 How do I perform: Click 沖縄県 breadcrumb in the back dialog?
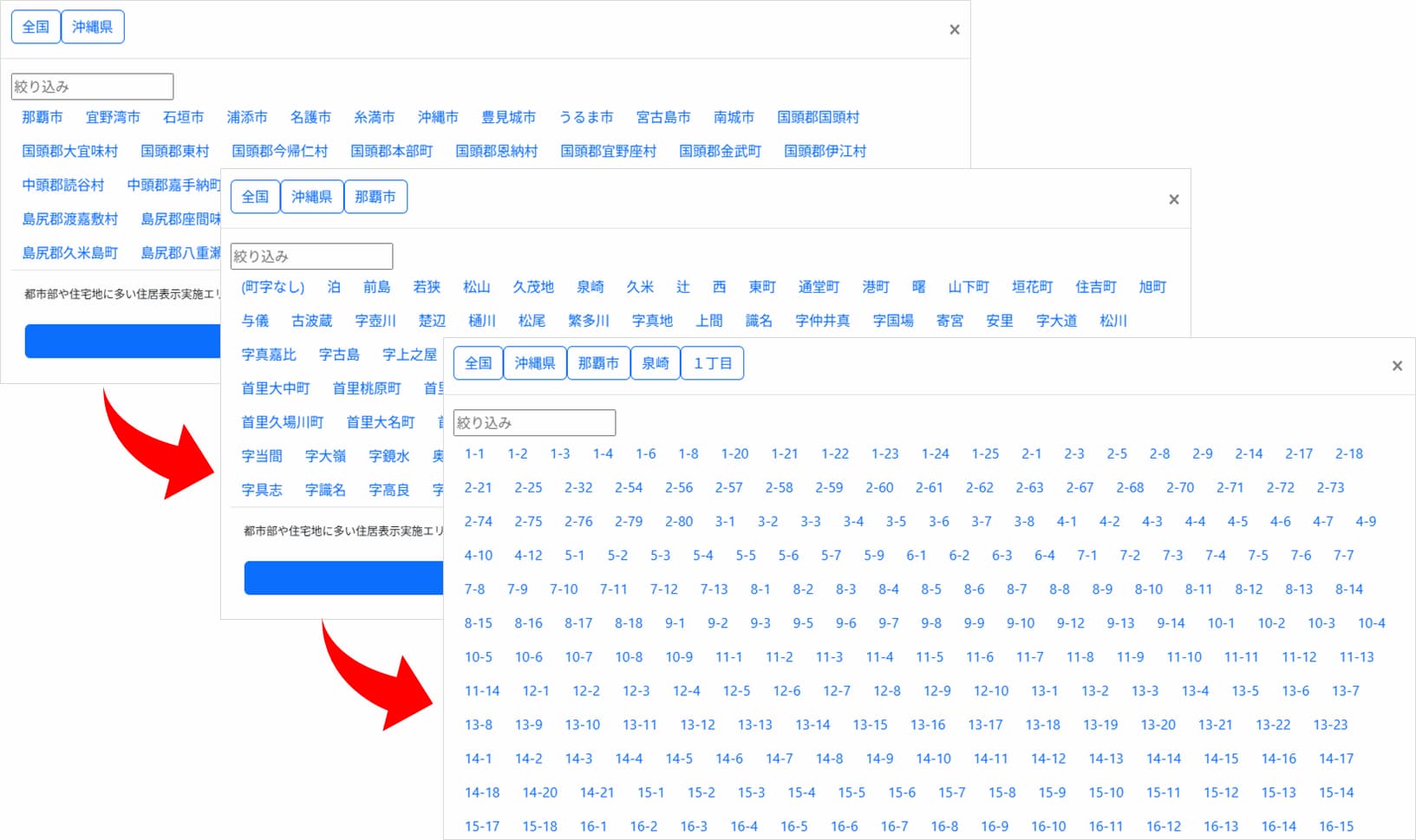point(92,27)
